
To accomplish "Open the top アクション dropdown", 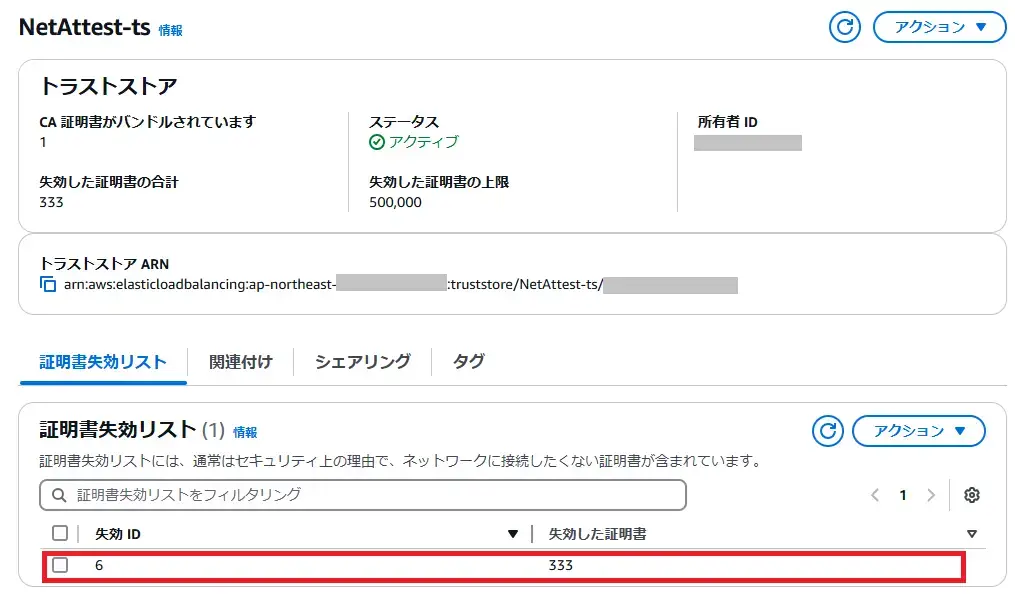I will click(x=939, y=27).
